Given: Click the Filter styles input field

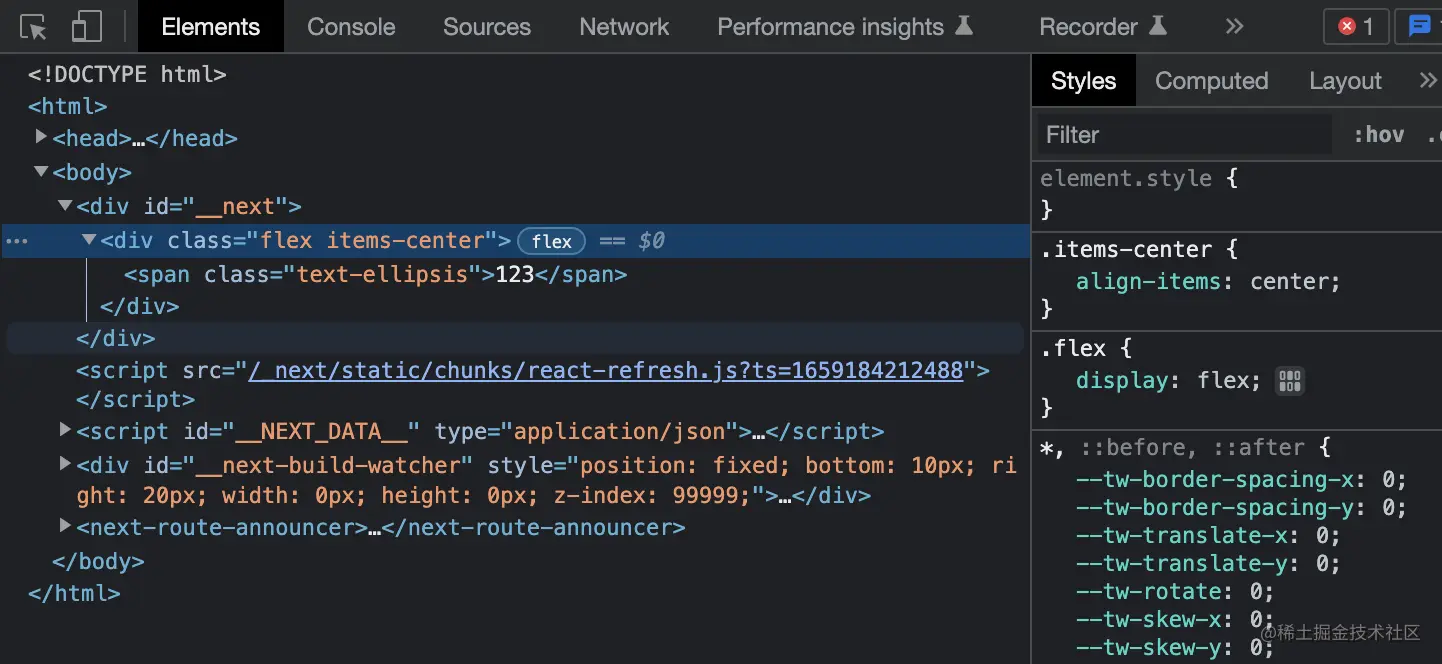Looking at the screenshot, I should pyautogui.click(x=1185, y=135).
